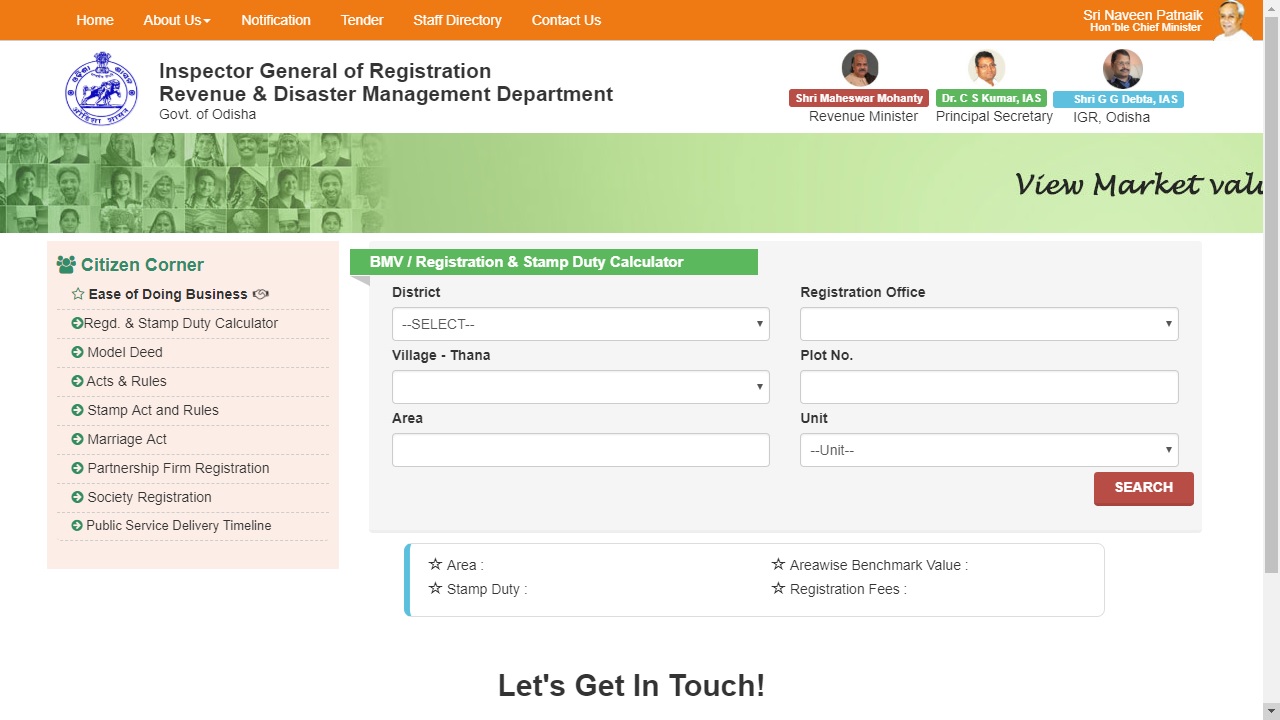The height and width of the screenshot is (720, 1280).
Task: Click the Plot No. input field
Action: pyautogui.click(x=988, y=387)
